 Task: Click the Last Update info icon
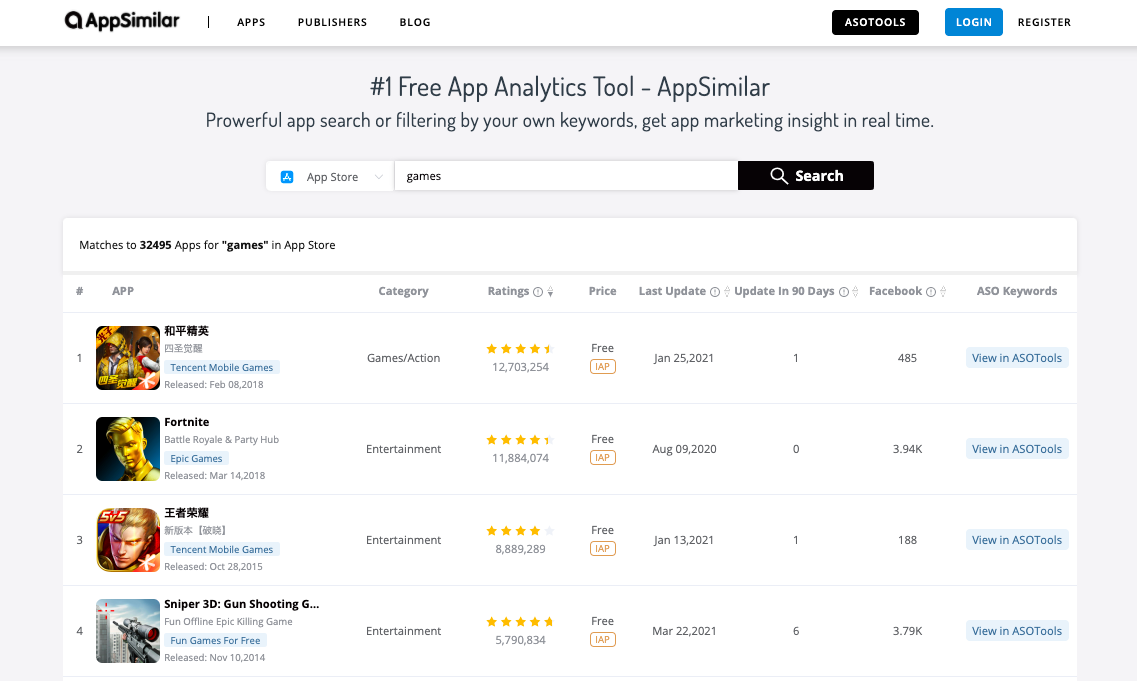[714, 292]
